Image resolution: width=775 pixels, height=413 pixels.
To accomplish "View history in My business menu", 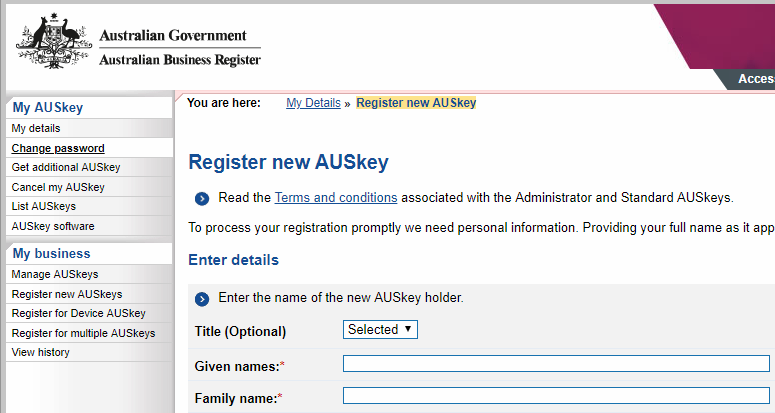I will pyautogui.click(x=41, y=352).
